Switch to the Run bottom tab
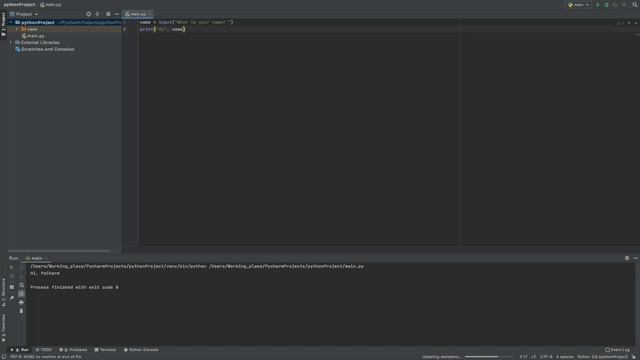Screen dimensions: 640x360 [20, 350]
